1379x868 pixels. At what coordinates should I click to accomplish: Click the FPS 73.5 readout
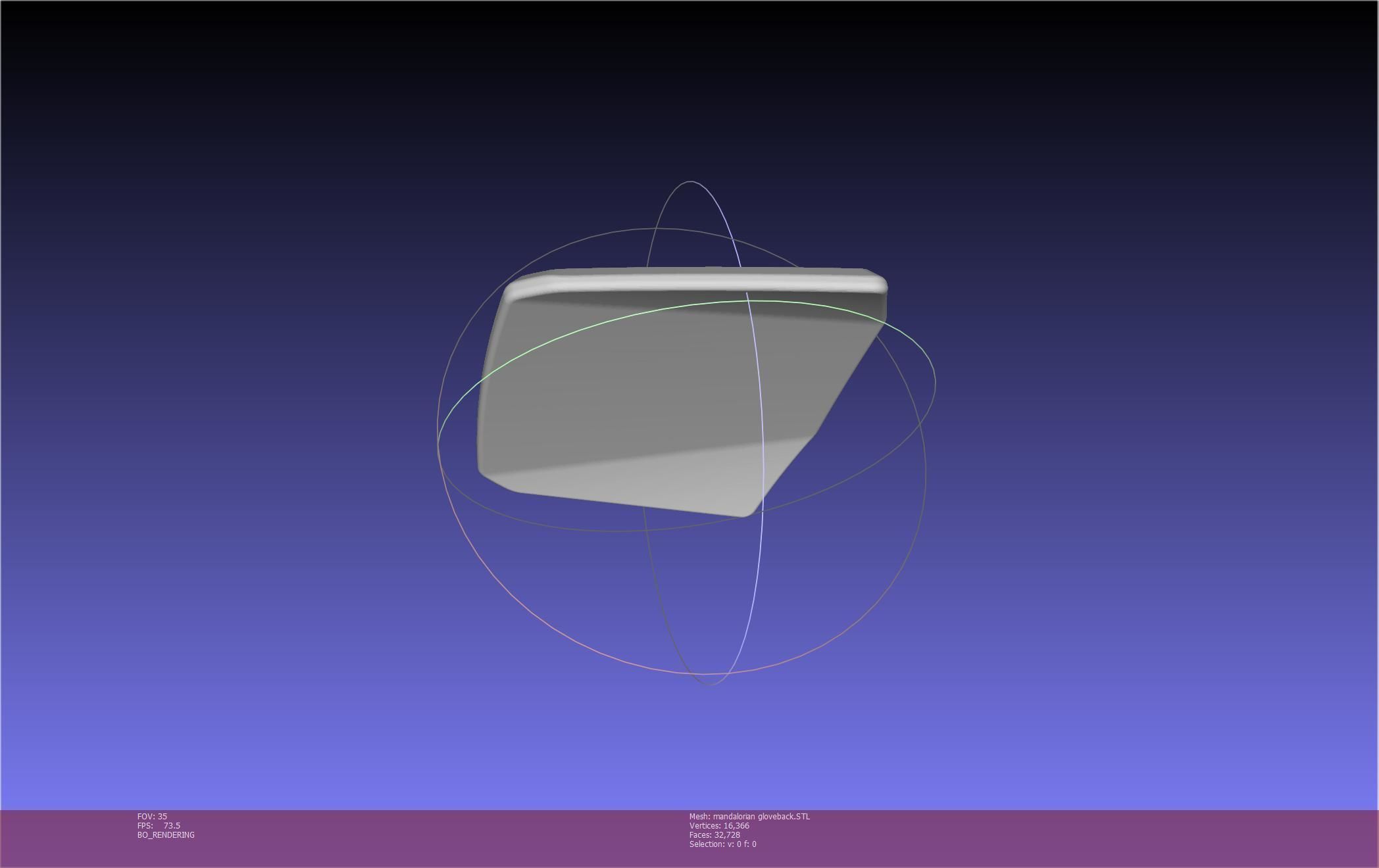[x=159, y=826]
